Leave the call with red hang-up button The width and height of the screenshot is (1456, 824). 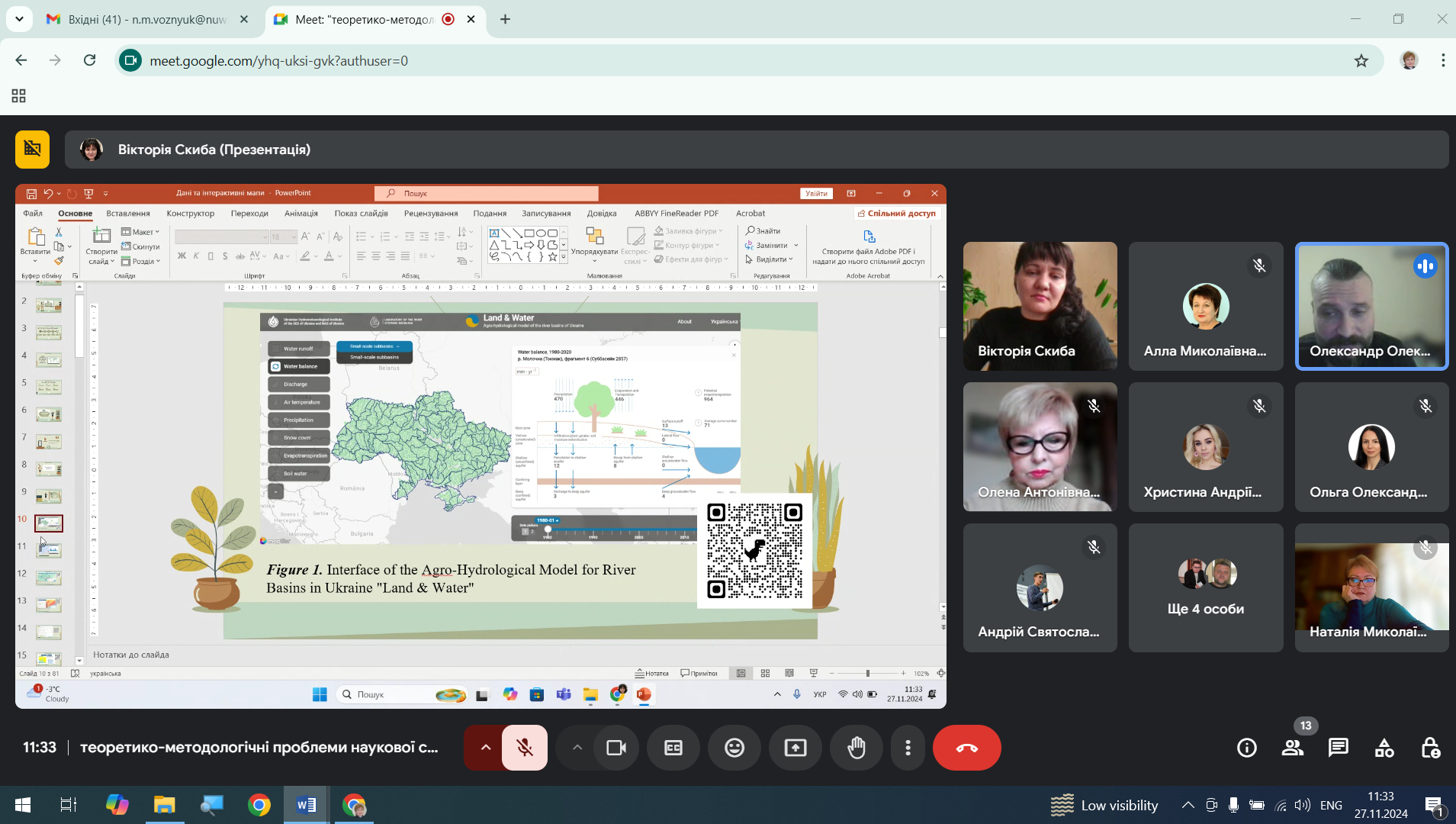pyautogui.click(x=966, y=748)
